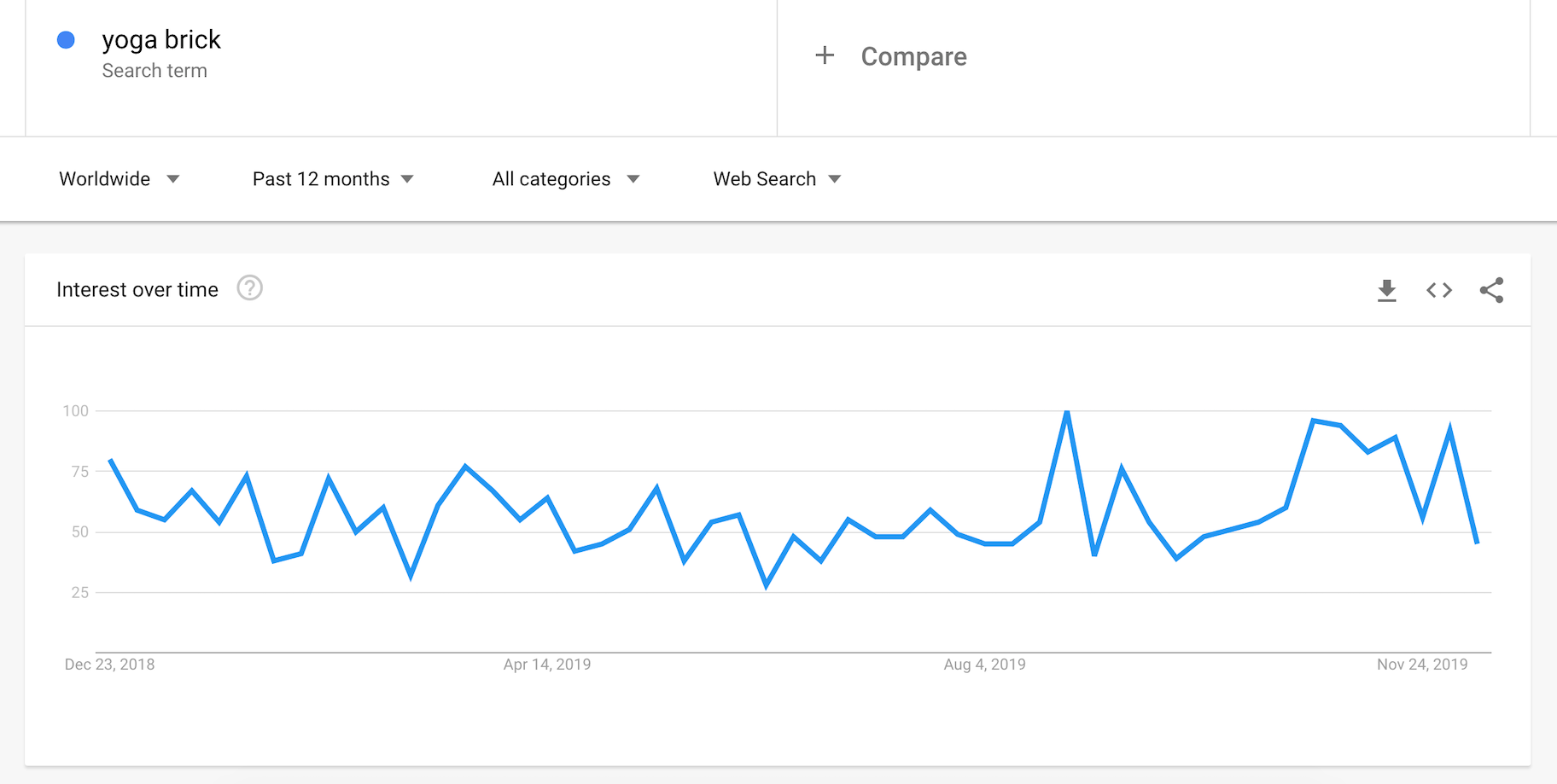Click the blue dot beside yoga brick

[x=66, y=40]
